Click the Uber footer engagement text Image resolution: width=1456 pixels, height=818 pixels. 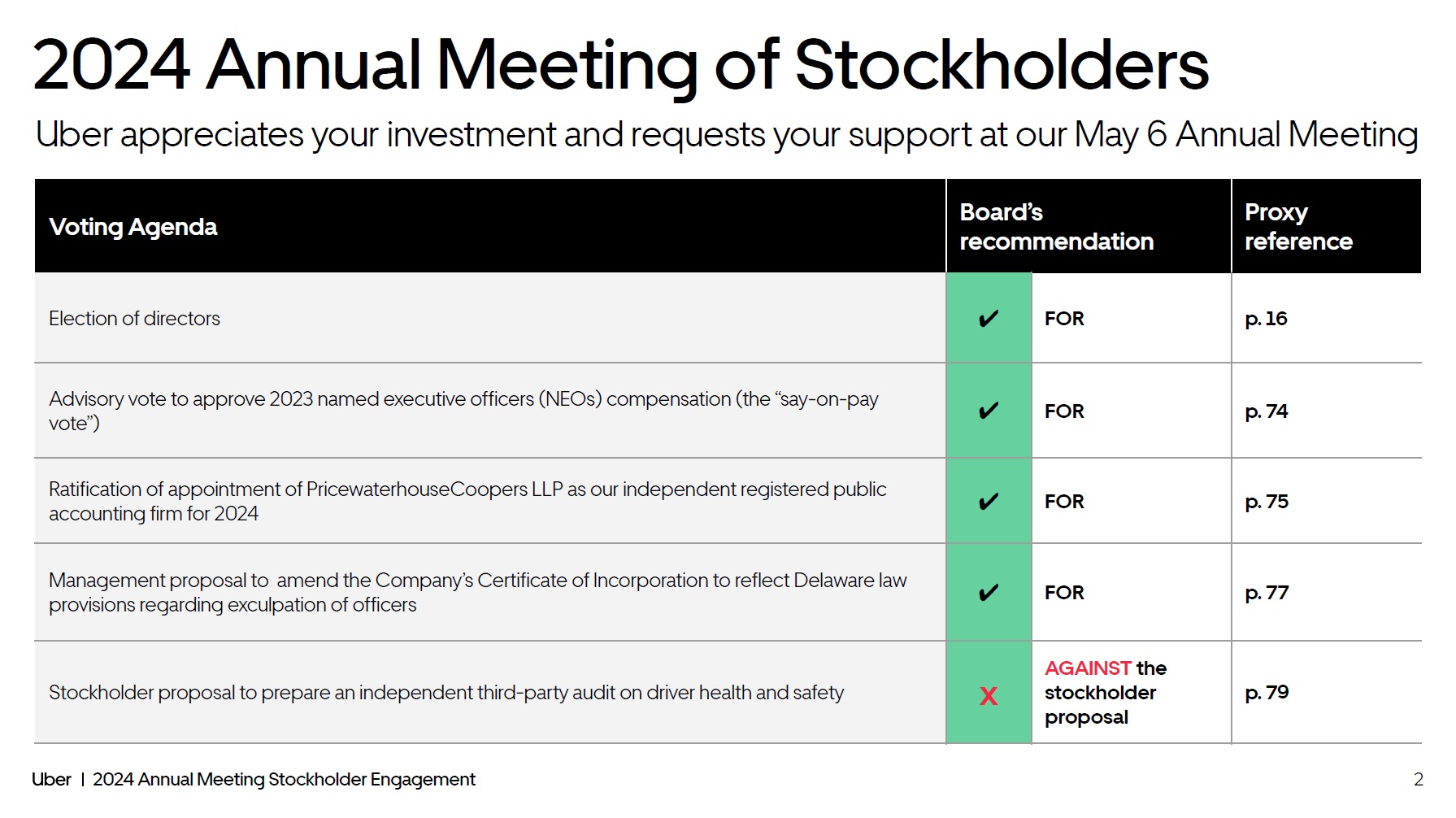click(x=254, y=779)
